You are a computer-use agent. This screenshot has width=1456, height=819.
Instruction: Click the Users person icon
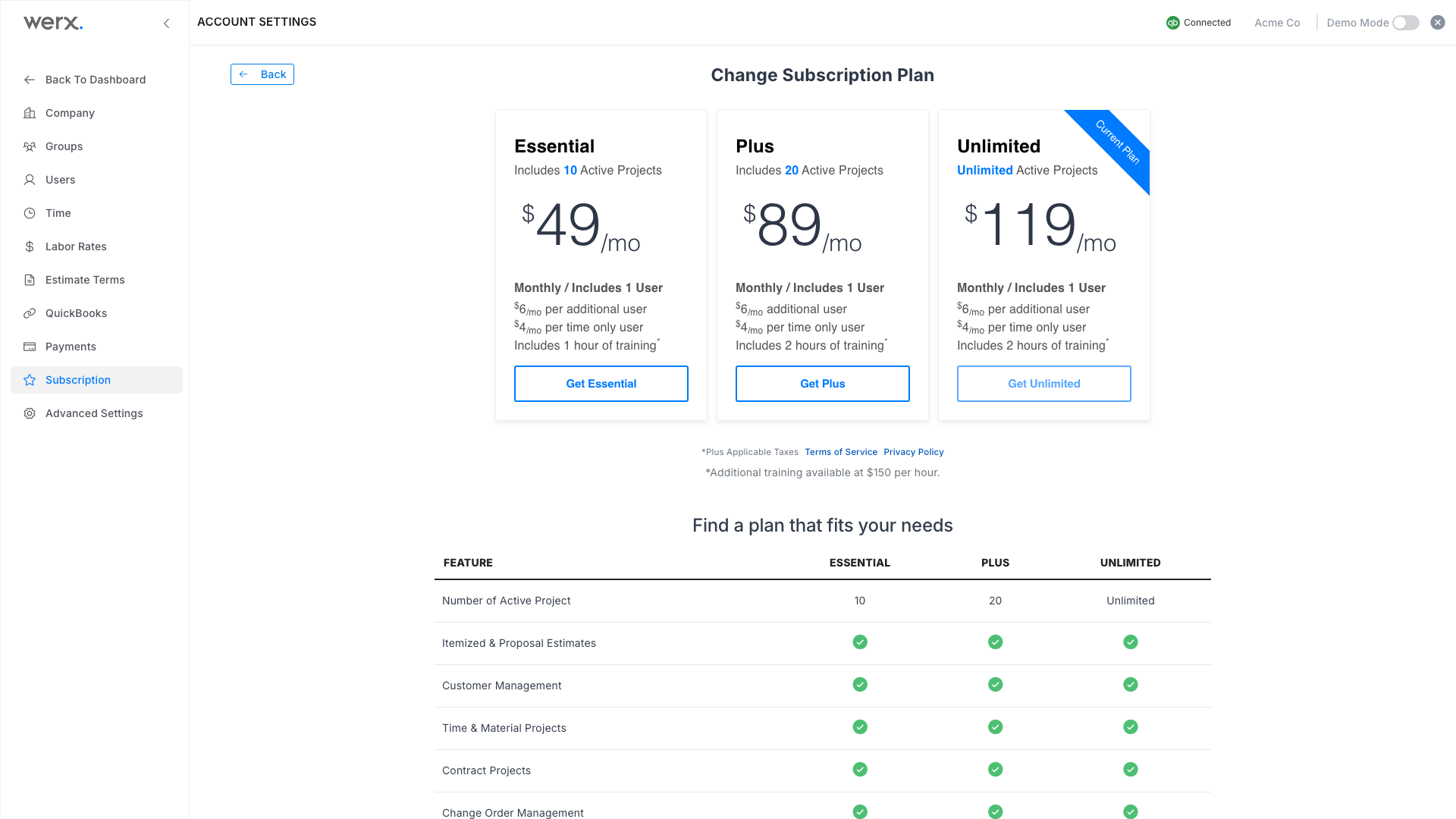30,180
